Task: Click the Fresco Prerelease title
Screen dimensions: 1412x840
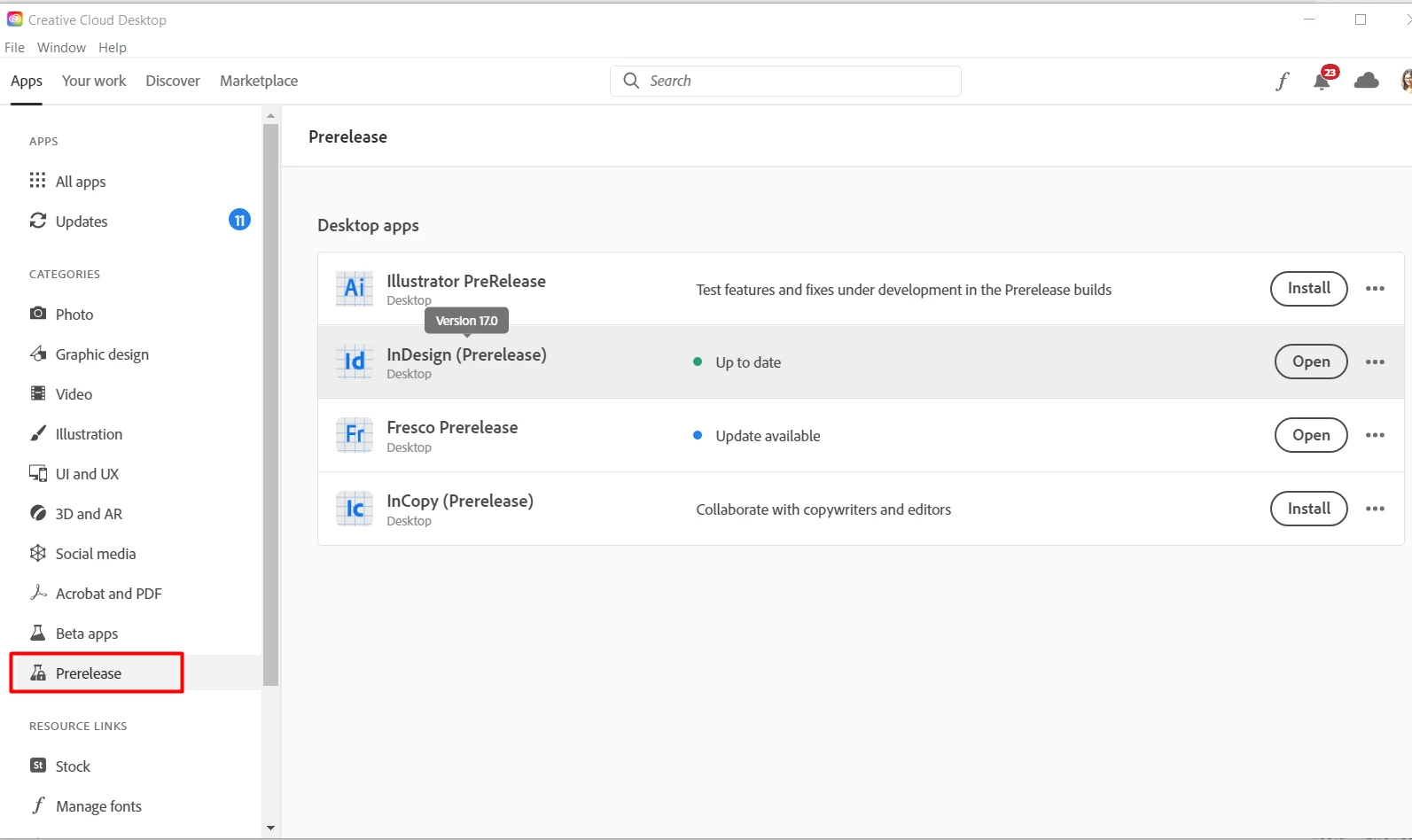Action: 452,427
